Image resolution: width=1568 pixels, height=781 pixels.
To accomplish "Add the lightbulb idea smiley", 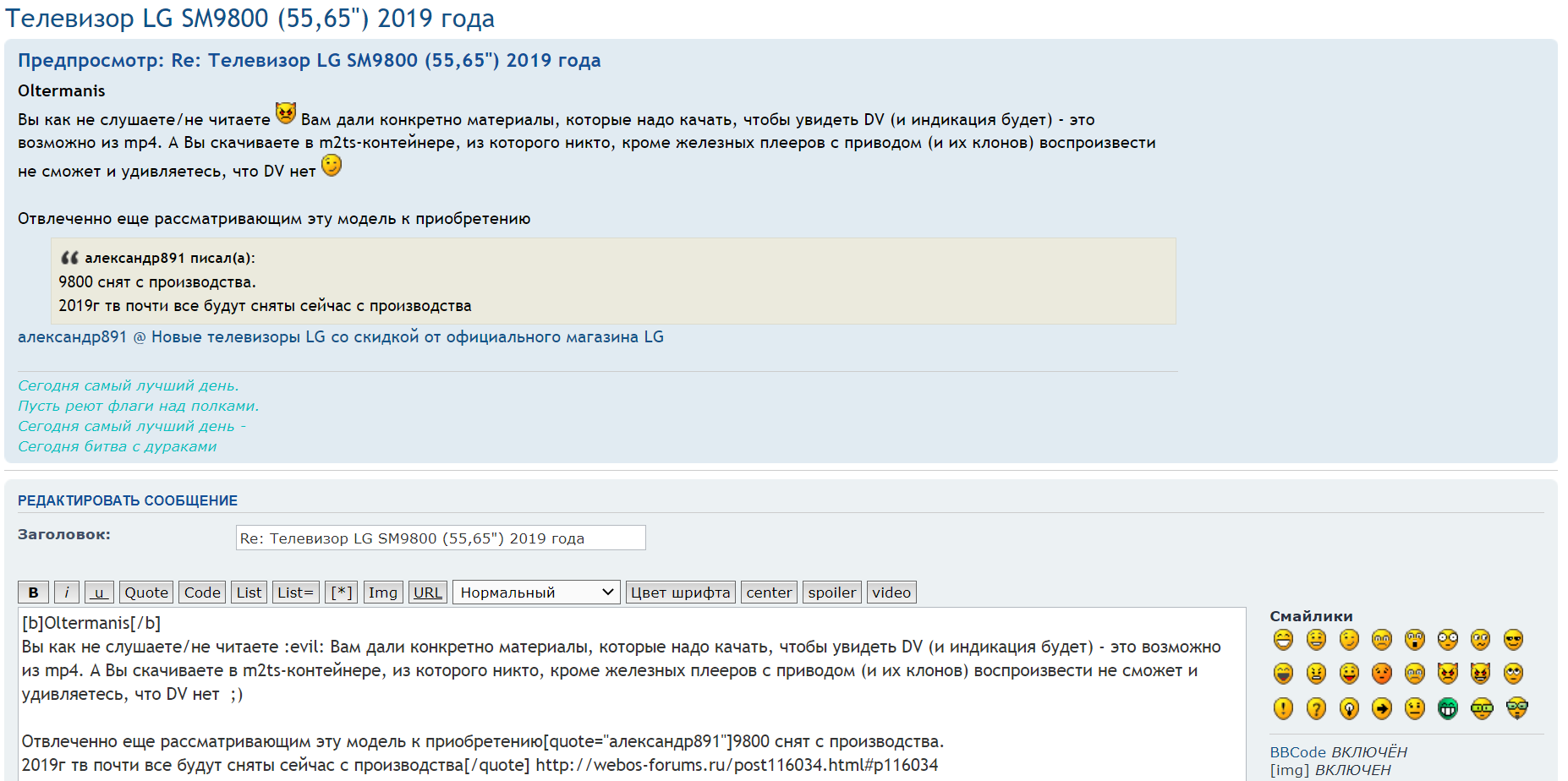I will pyautogui.click(x=1349, y=708).
